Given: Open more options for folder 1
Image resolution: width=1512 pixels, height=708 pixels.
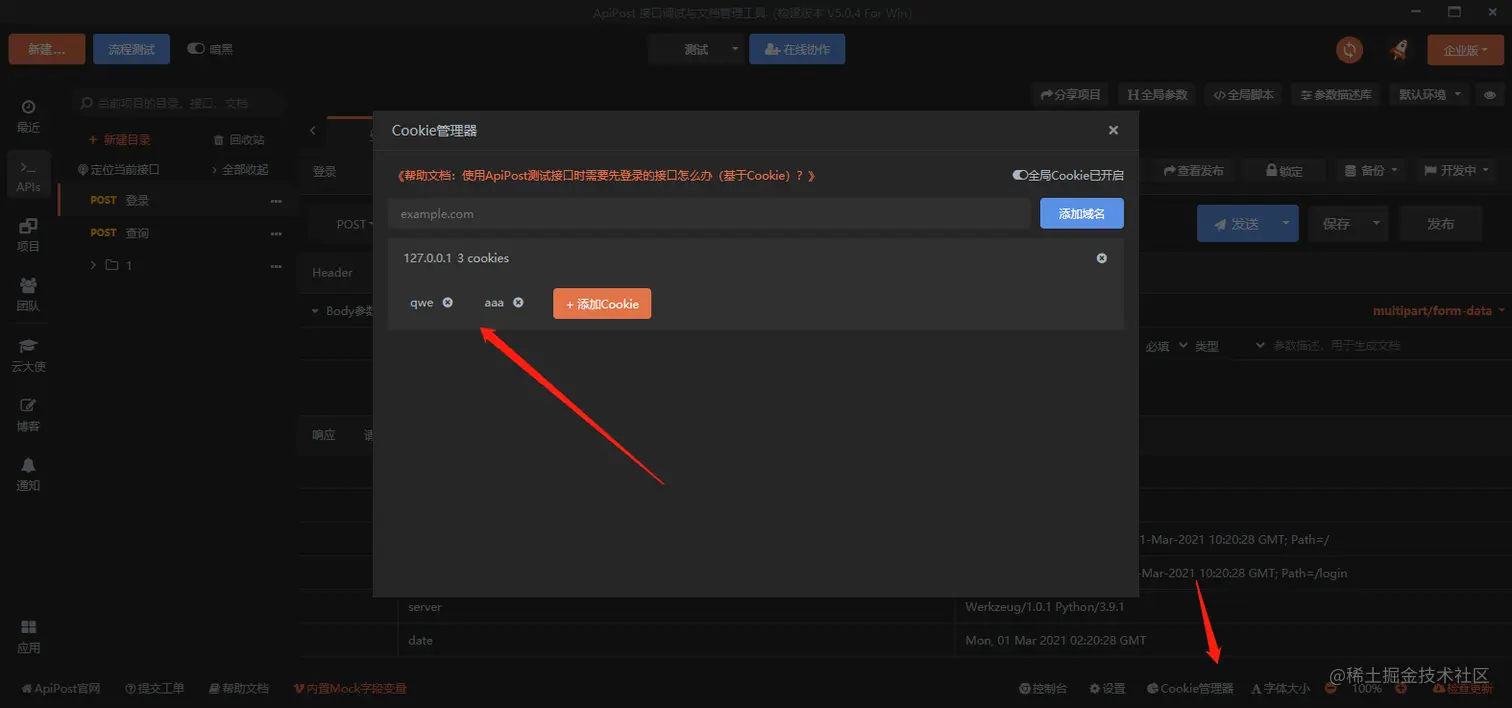Looking at the screenshot, I should [x=276, y=266].
